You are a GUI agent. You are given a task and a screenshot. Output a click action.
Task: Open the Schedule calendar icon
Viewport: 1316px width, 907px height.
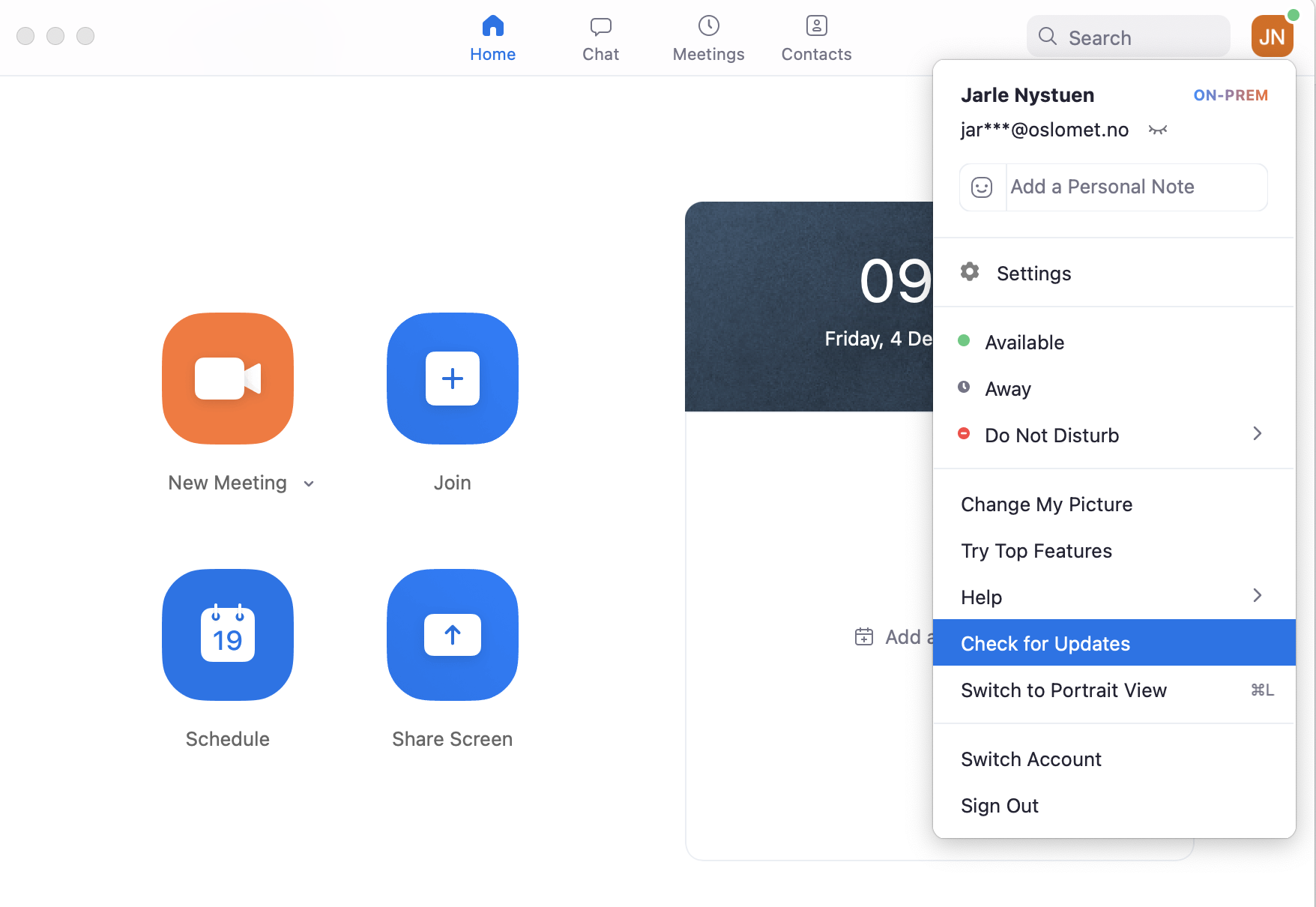pyautogui.click(x=228, y=634)
